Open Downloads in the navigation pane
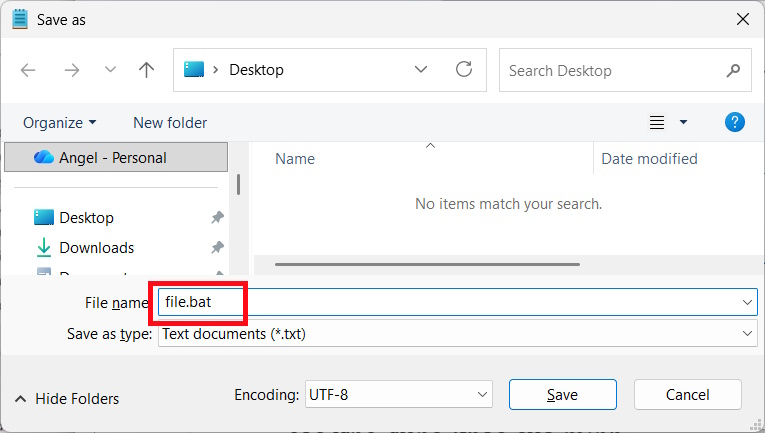 96,247
